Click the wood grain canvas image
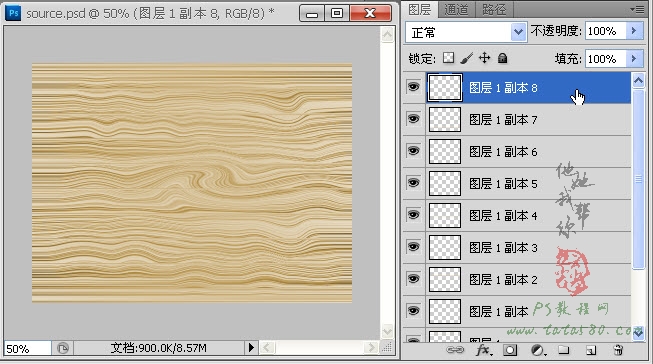Viewport: 653px width, 364px height. point(192,182)
